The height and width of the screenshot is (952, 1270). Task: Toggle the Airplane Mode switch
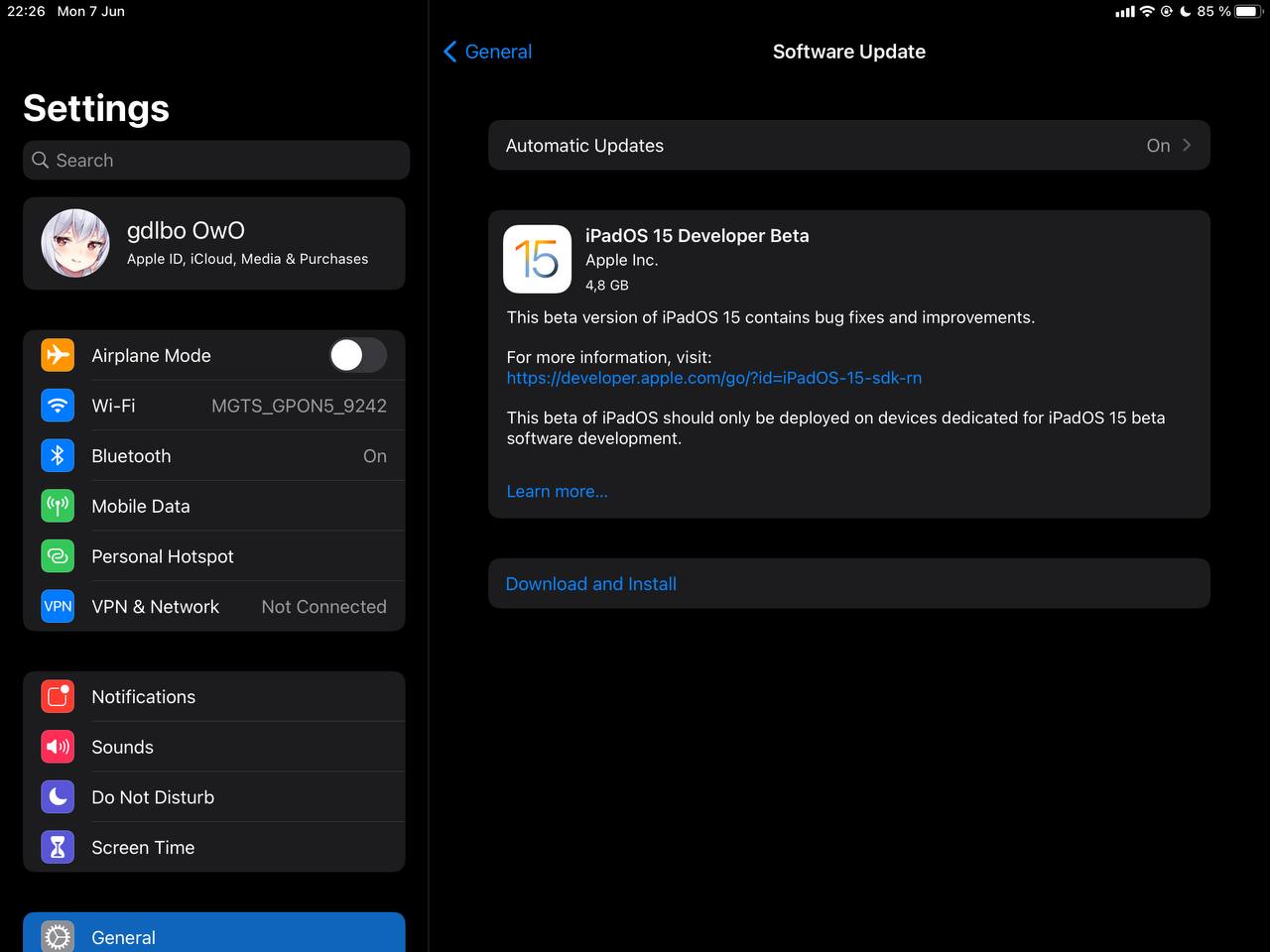point(358,355)
